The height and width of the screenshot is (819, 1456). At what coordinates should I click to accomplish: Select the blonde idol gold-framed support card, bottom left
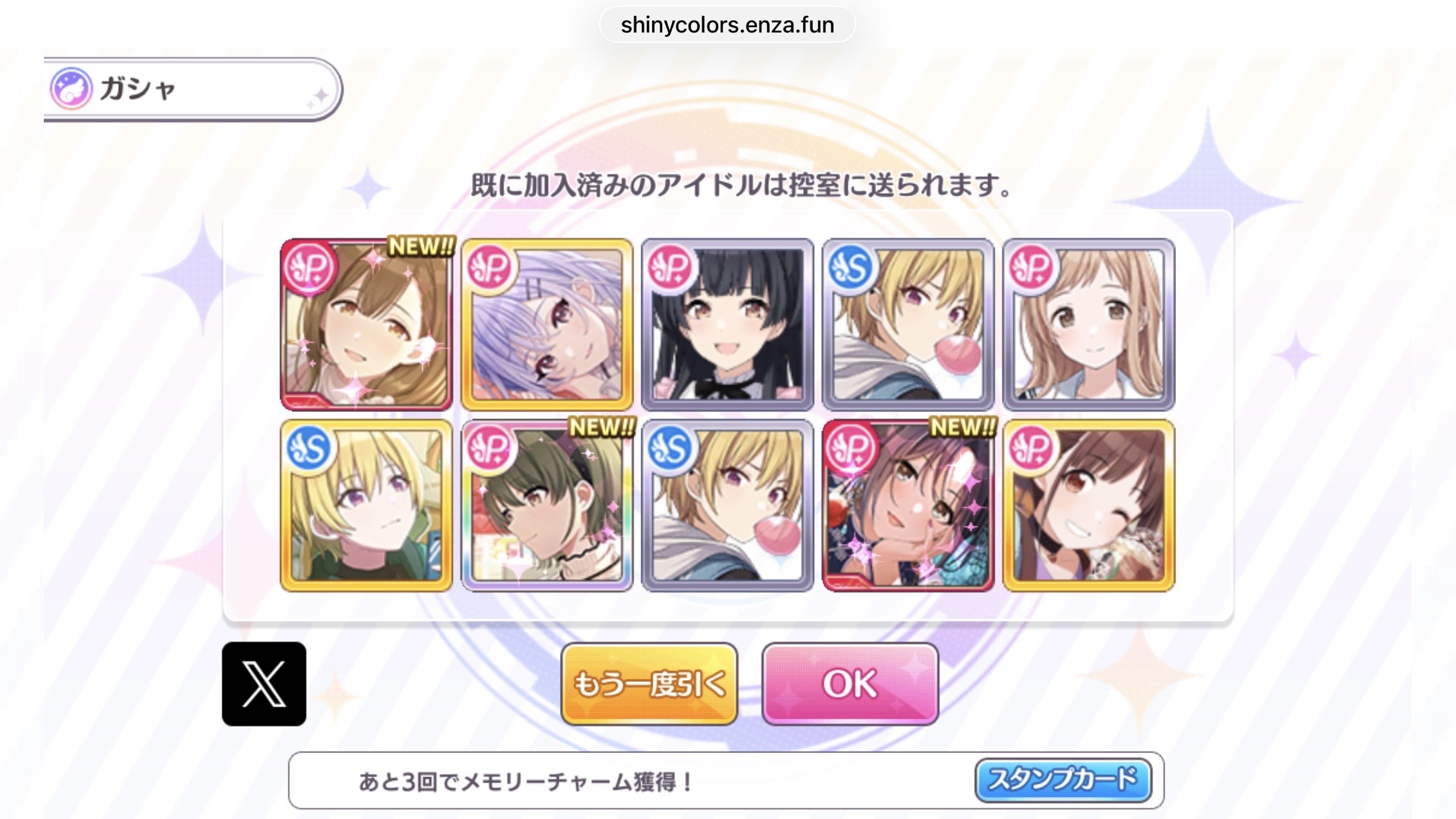click(366, 505)
